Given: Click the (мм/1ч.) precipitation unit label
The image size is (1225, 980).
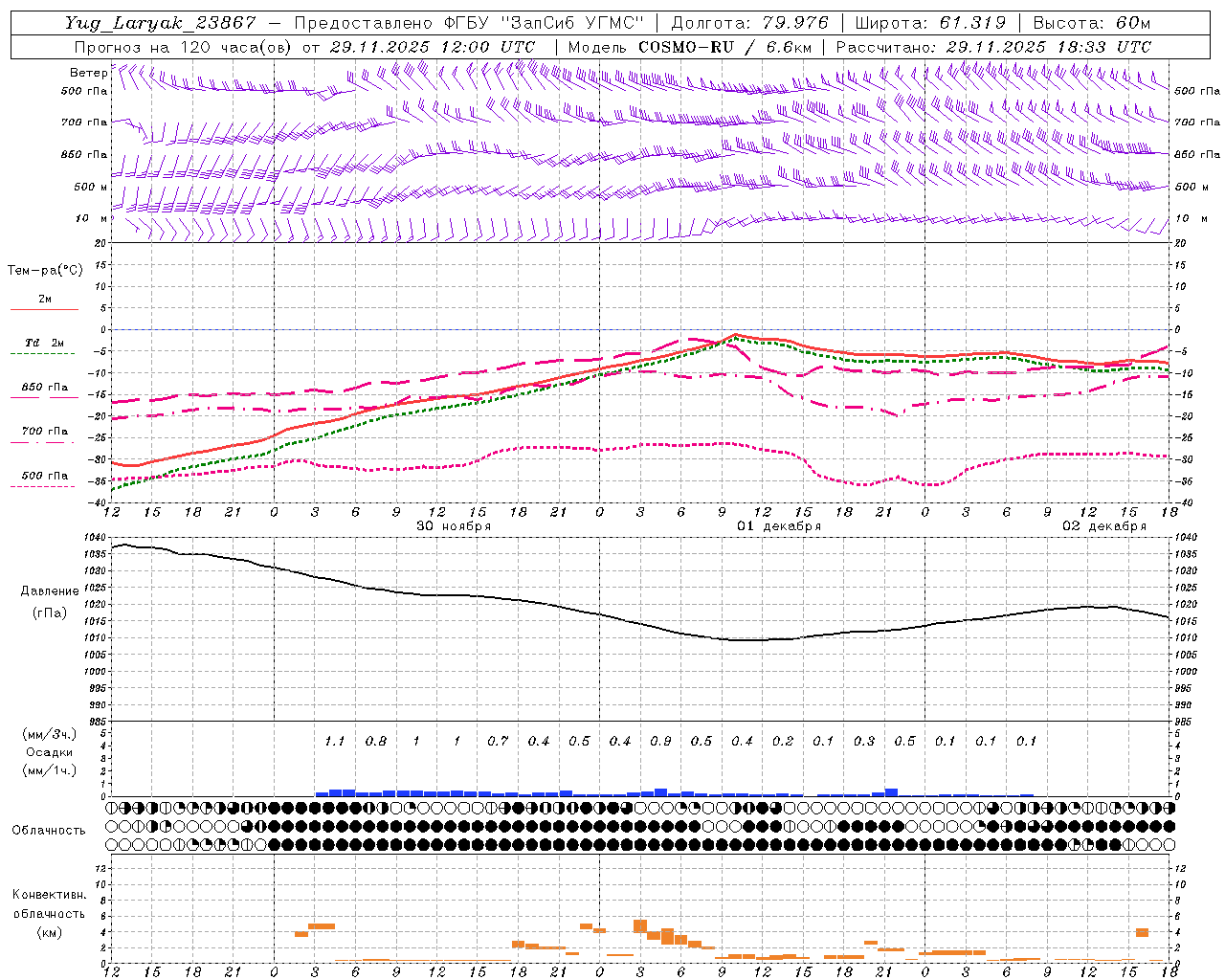Looking at the screenshot, I should [50, 770].
